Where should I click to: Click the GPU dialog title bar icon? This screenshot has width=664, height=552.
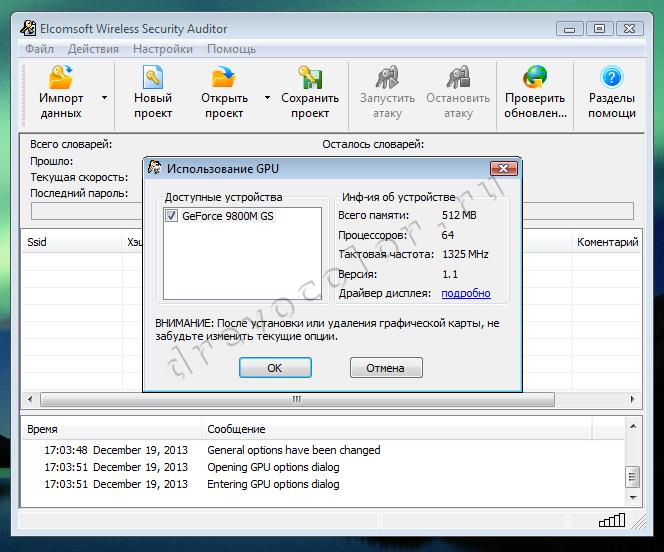tap(155, 168)
